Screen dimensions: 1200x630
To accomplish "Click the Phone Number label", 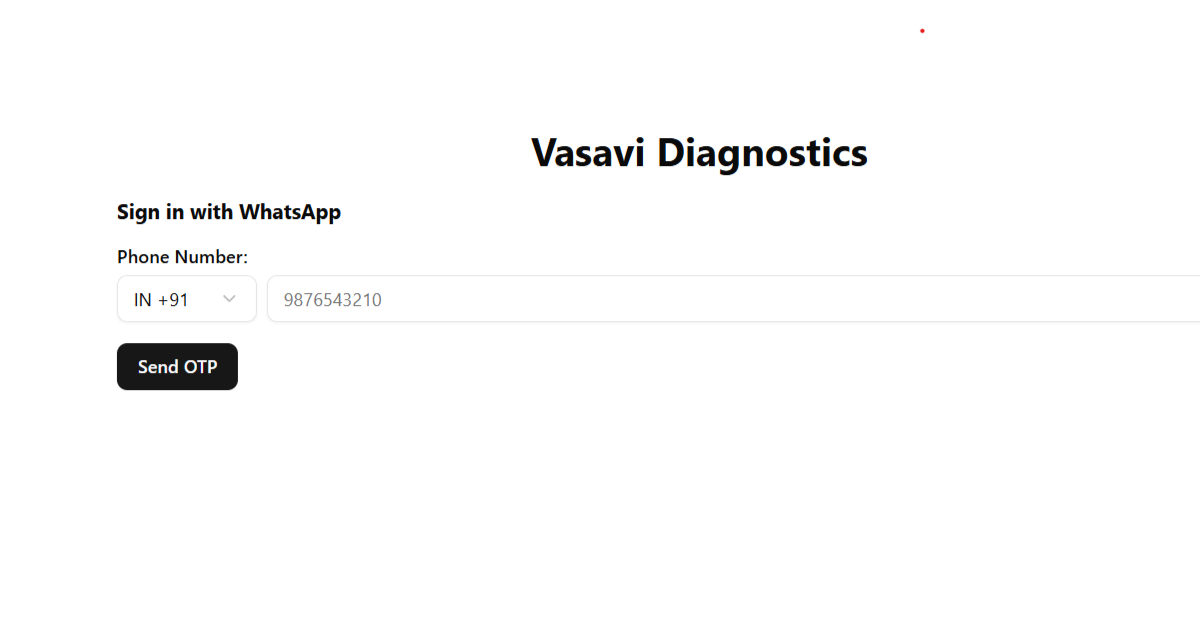I will click(182, 257).
